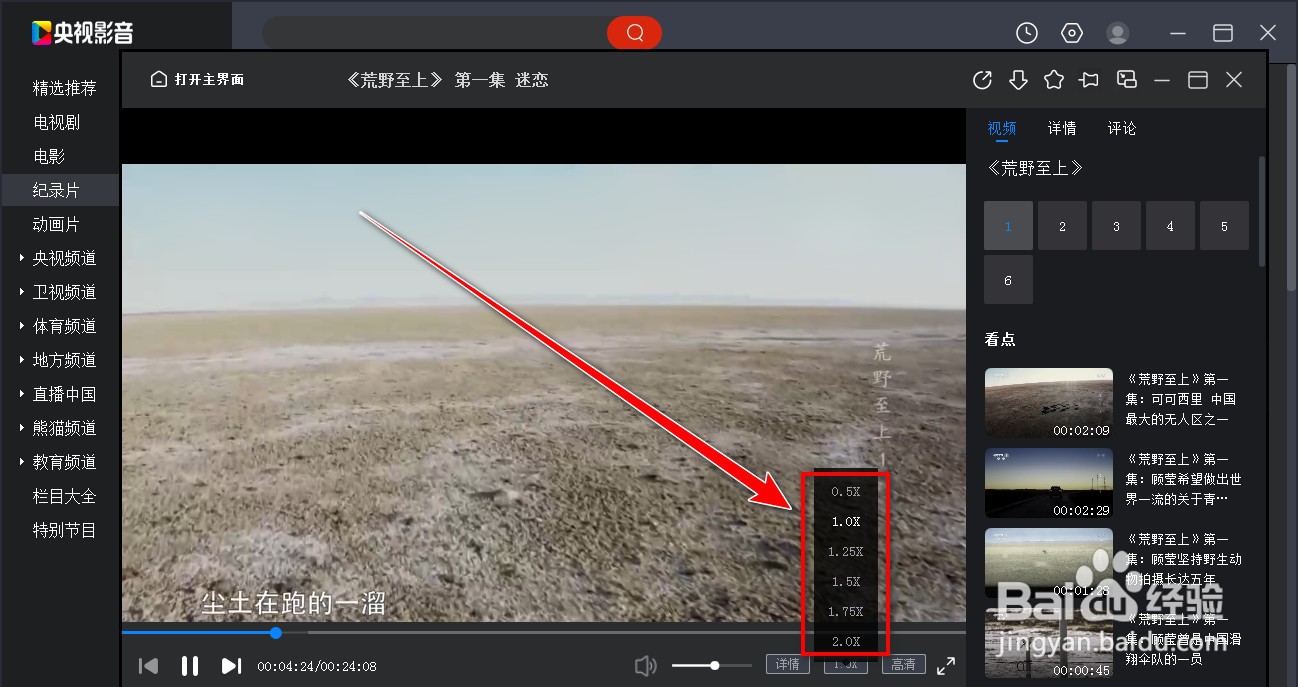1298x687 pixels.
Task: Open 电视剧 category
Action: [56, 122]
